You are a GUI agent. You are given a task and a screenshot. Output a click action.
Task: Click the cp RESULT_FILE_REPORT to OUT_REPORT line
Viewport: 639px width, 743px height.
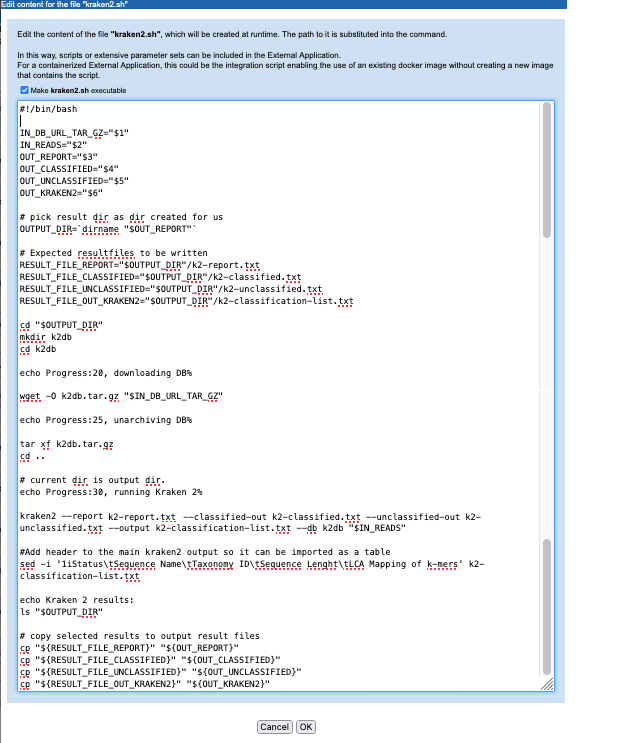point(129,648)
